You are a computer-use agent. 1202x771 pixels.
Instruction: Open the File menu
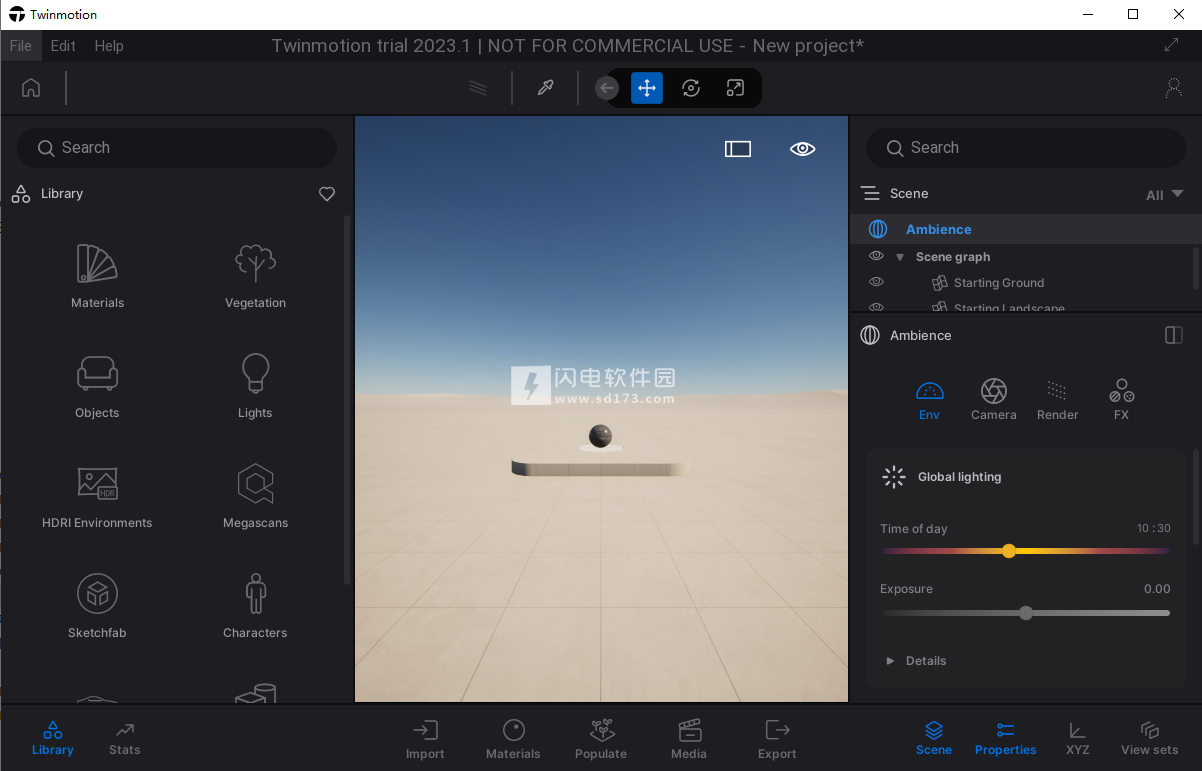(20, 46)
